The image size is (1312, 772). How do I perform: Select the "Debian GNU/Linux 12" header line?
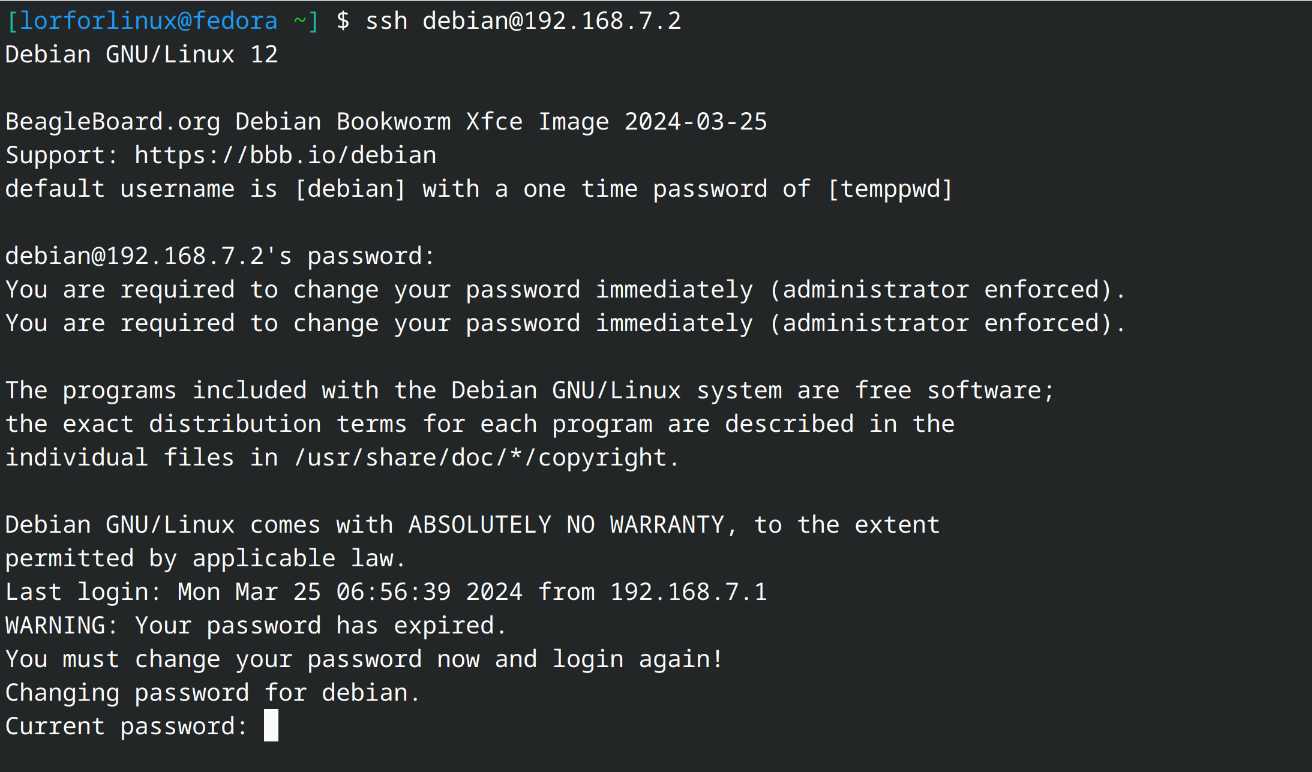(x=141, y=55)
